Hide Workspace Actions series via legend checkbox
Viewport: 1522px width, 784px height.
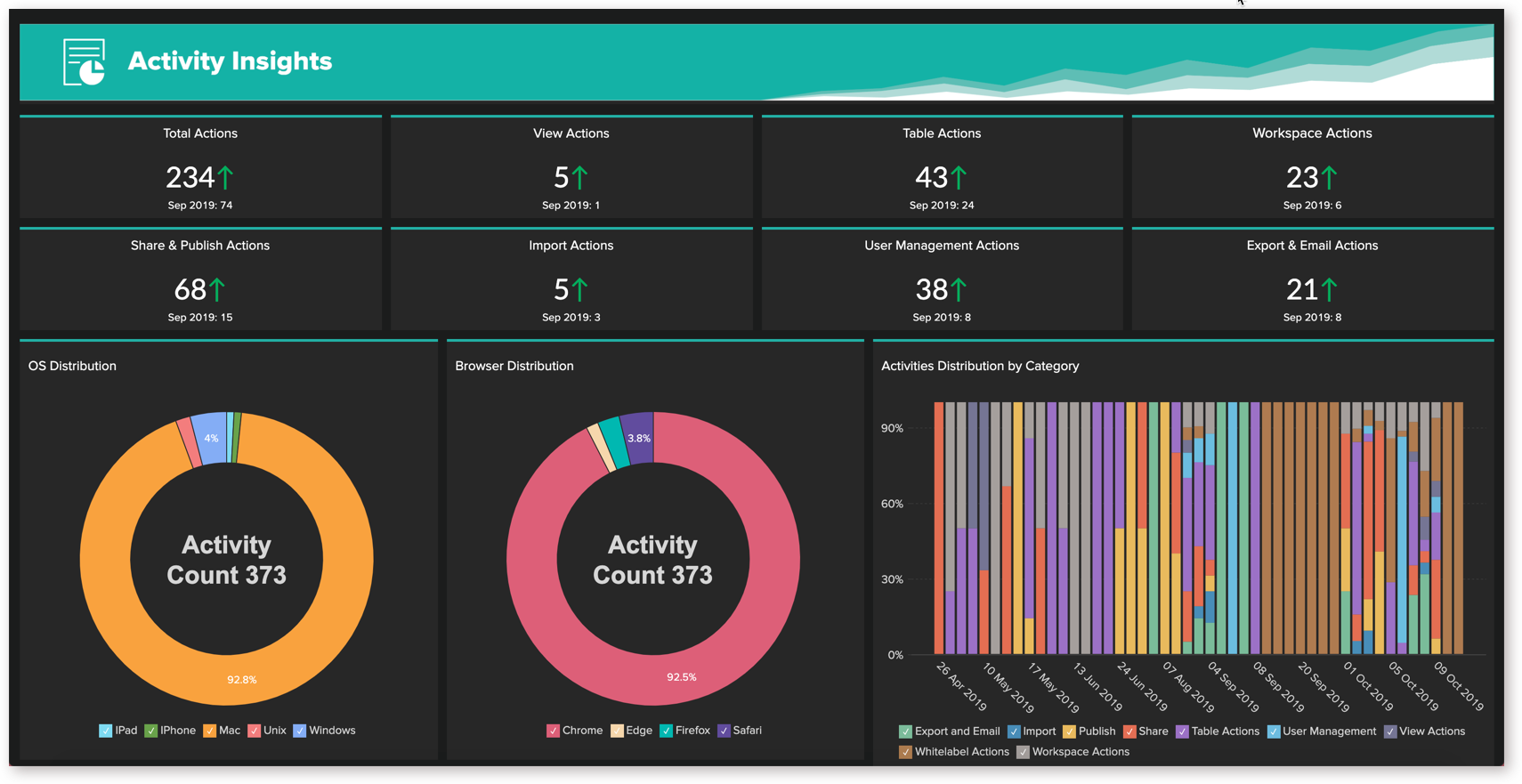point(1023,752)
